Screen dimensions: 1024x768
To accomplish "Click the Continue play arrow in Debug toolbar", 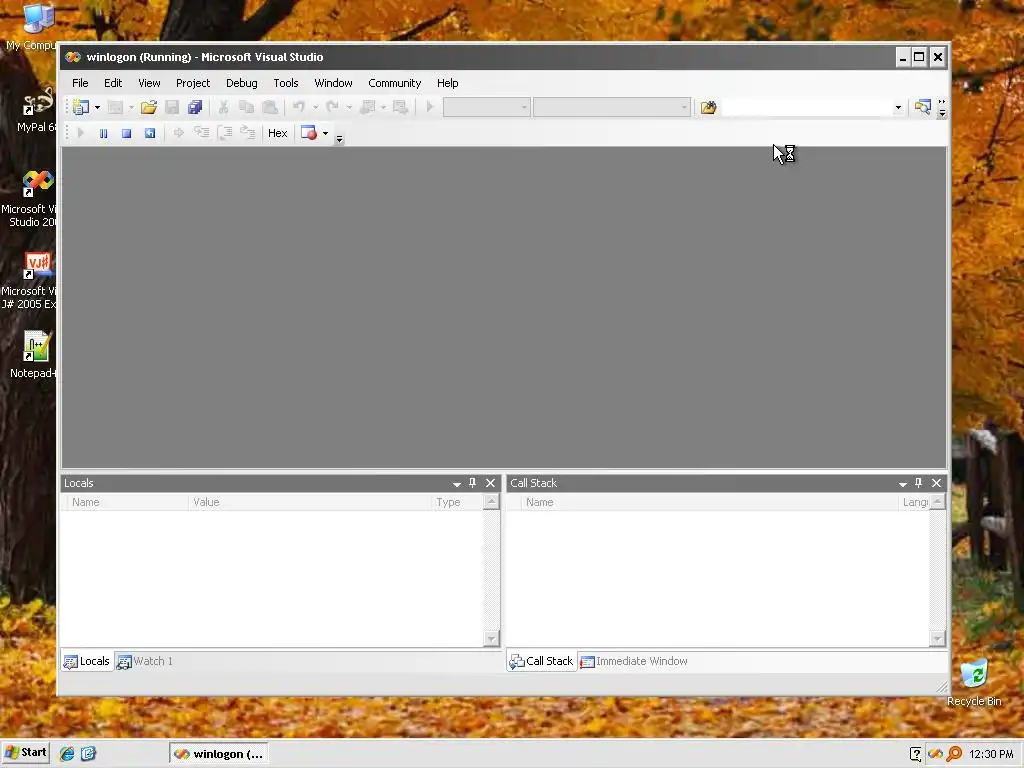I will [81, 133].
